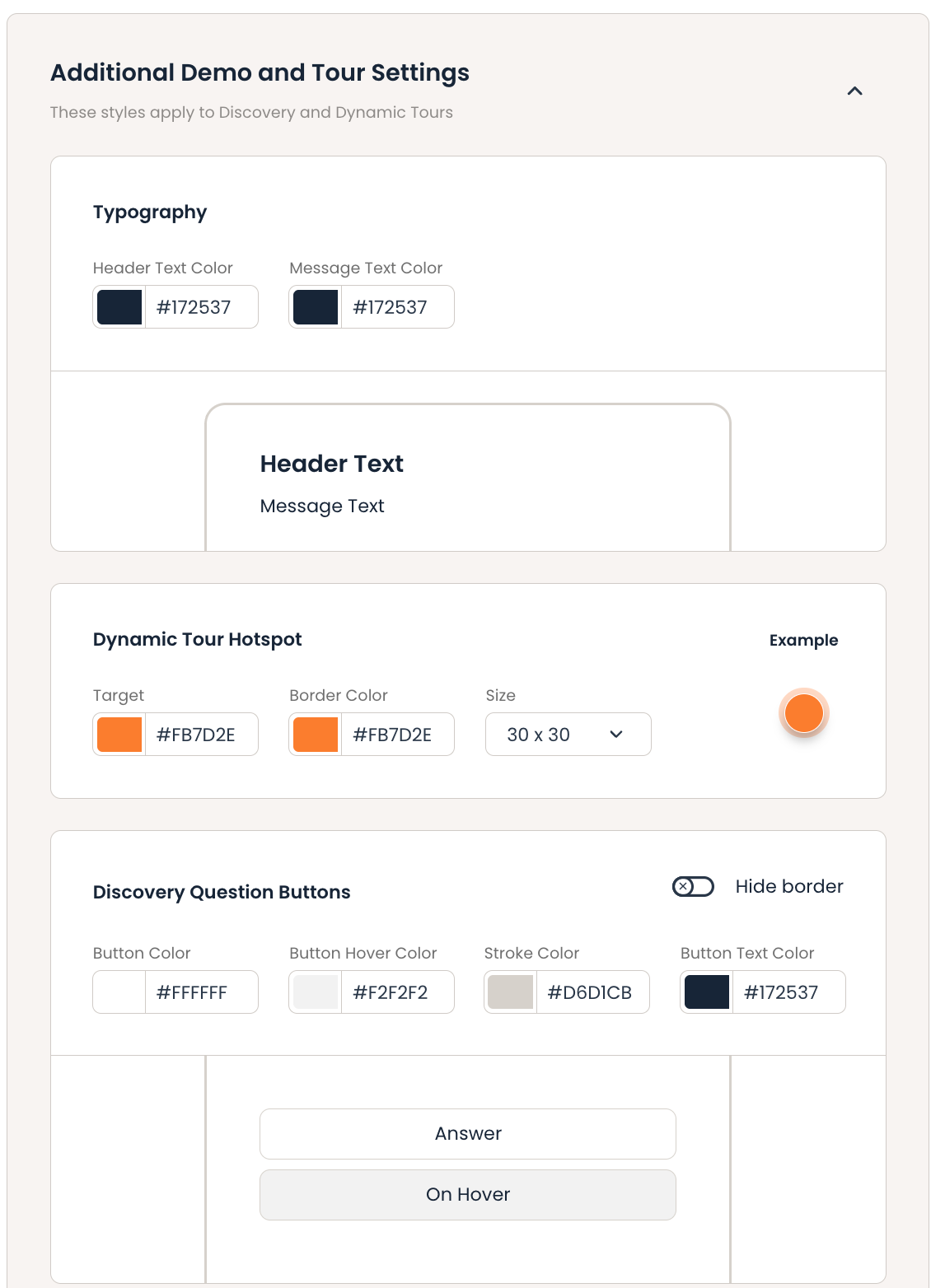Toggle the Hide border switch
Screen dimensions: 931x1288
click(x=693, y=886)
